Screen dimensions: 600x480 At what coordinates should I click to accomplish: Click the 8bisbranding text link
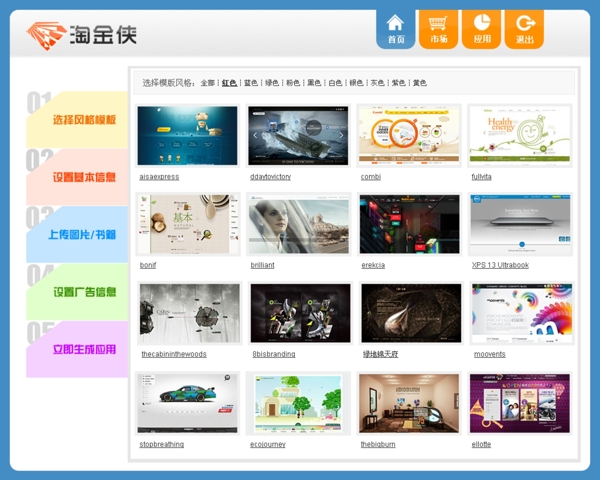click(274, 354)
